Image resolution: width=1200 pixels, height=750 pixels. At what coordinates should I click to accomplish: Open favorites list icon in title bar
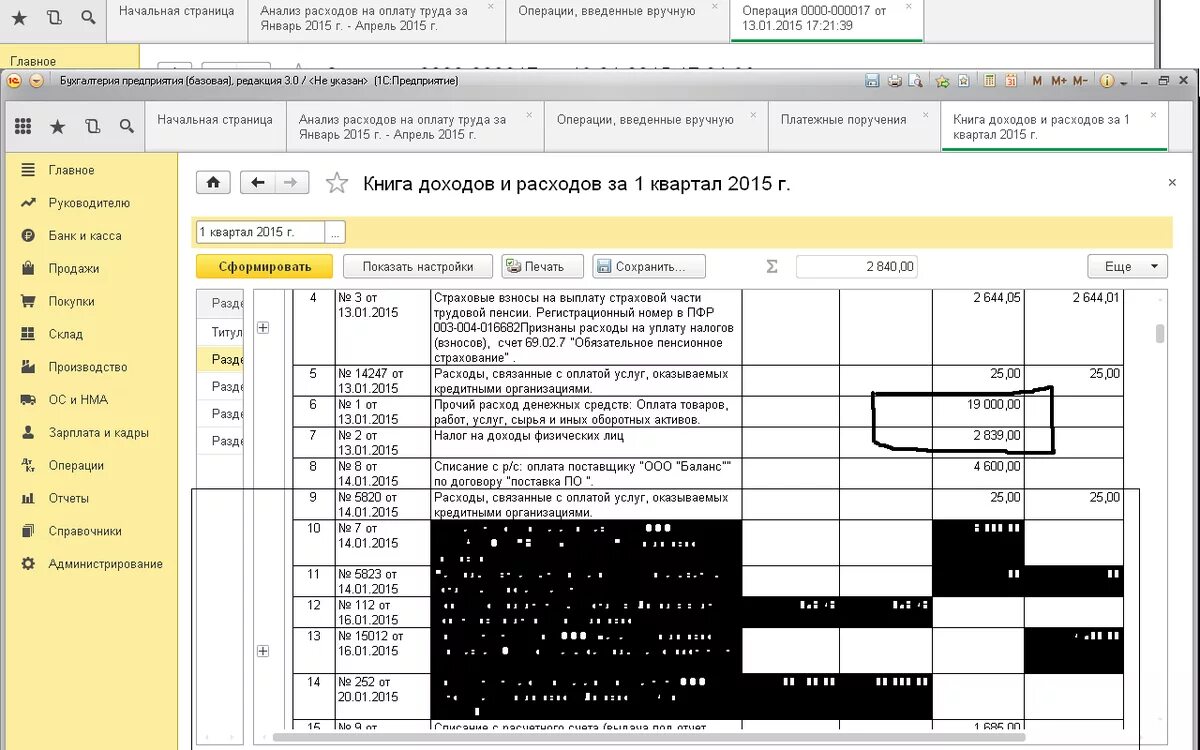tap(963, 81)
